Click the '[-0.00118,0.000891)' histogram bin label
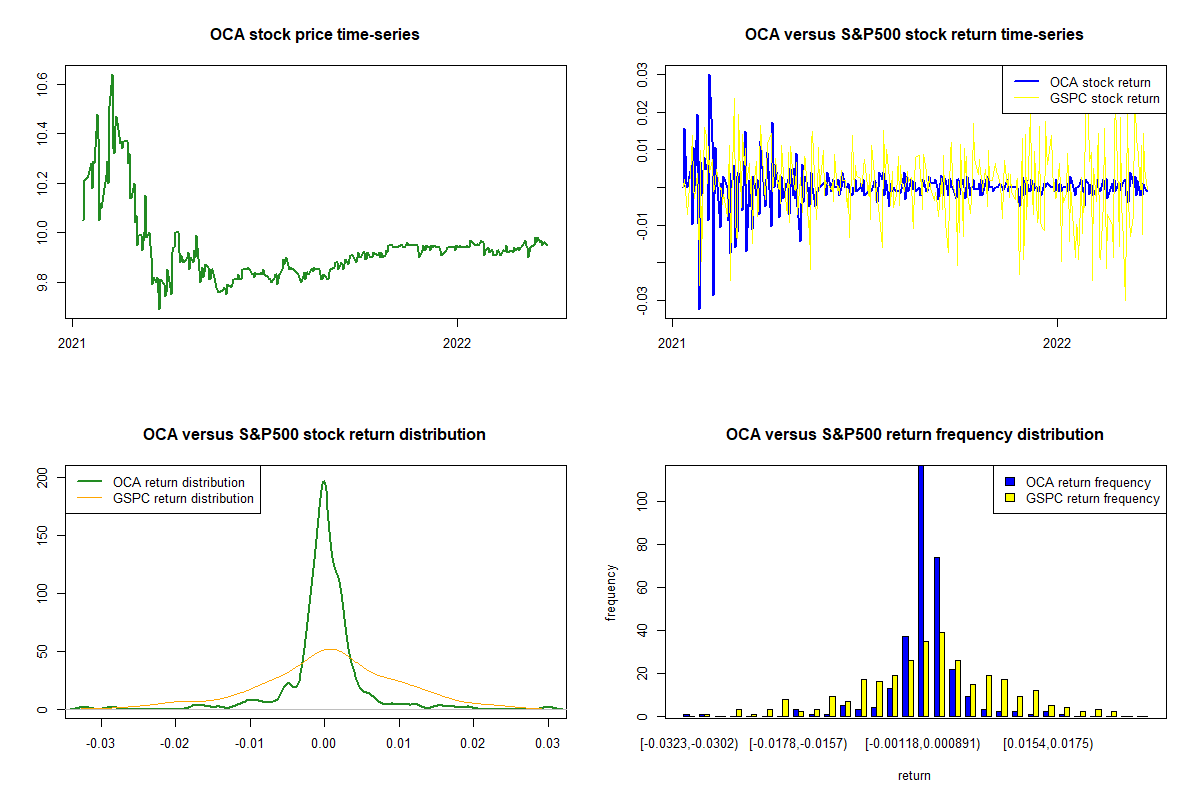The height and width of the screenshot is (800, 1200). [x=922, y=743]
